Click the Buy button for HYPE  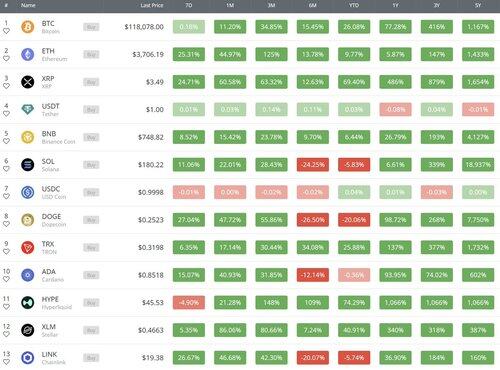[x=91, y=303]
